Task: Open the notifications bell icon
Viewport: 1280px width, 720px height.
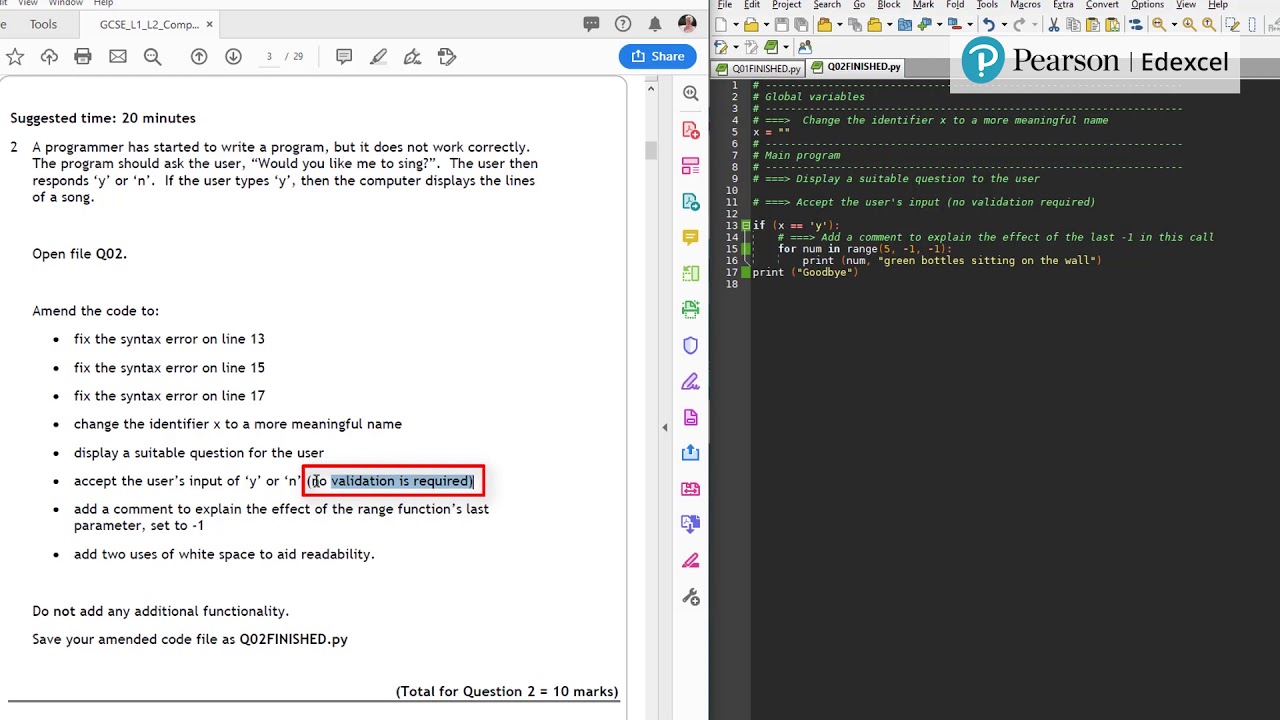Action: point(655,24)
